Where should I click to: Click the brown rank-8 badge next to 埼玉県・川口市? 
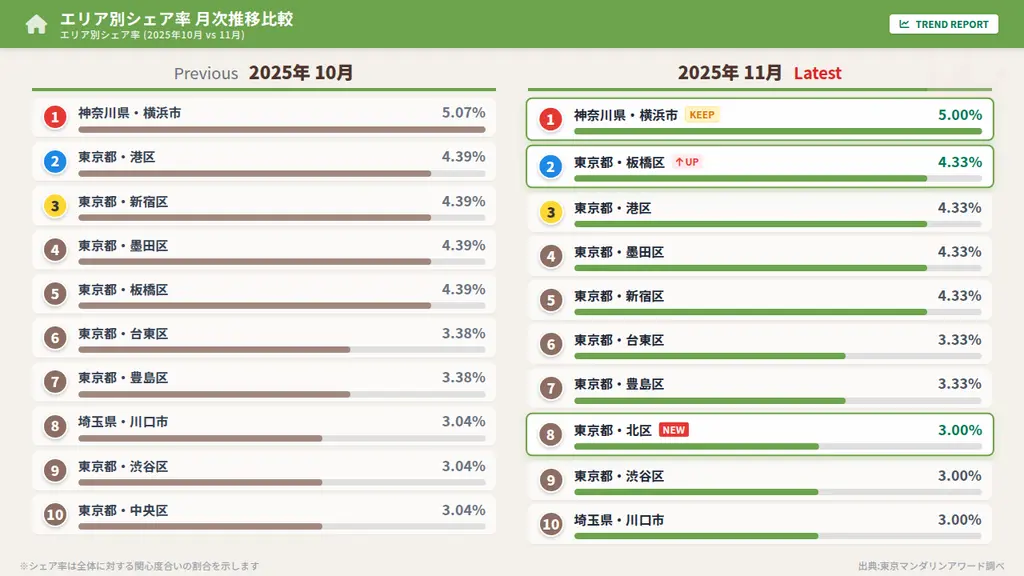(x=55, y=424)
